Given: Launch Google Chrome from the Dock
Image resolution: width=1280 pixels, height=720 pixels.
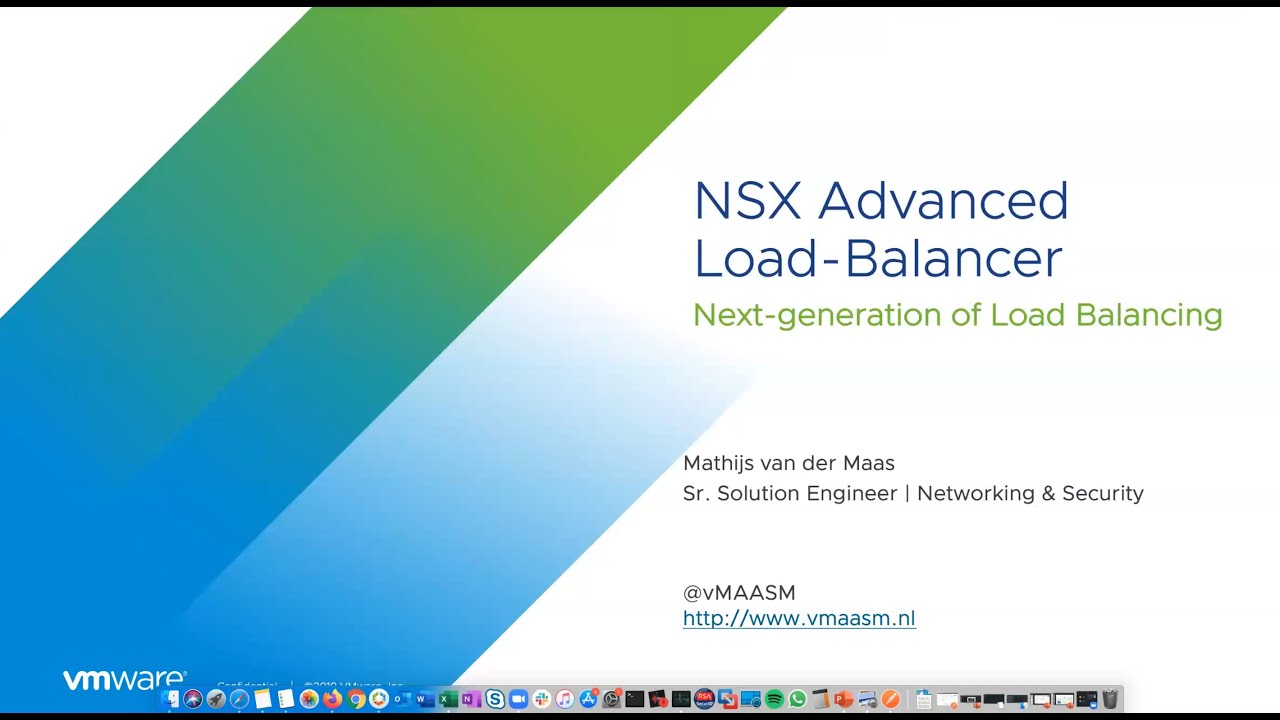Looking at the screenshot, I should click(356, 699).
